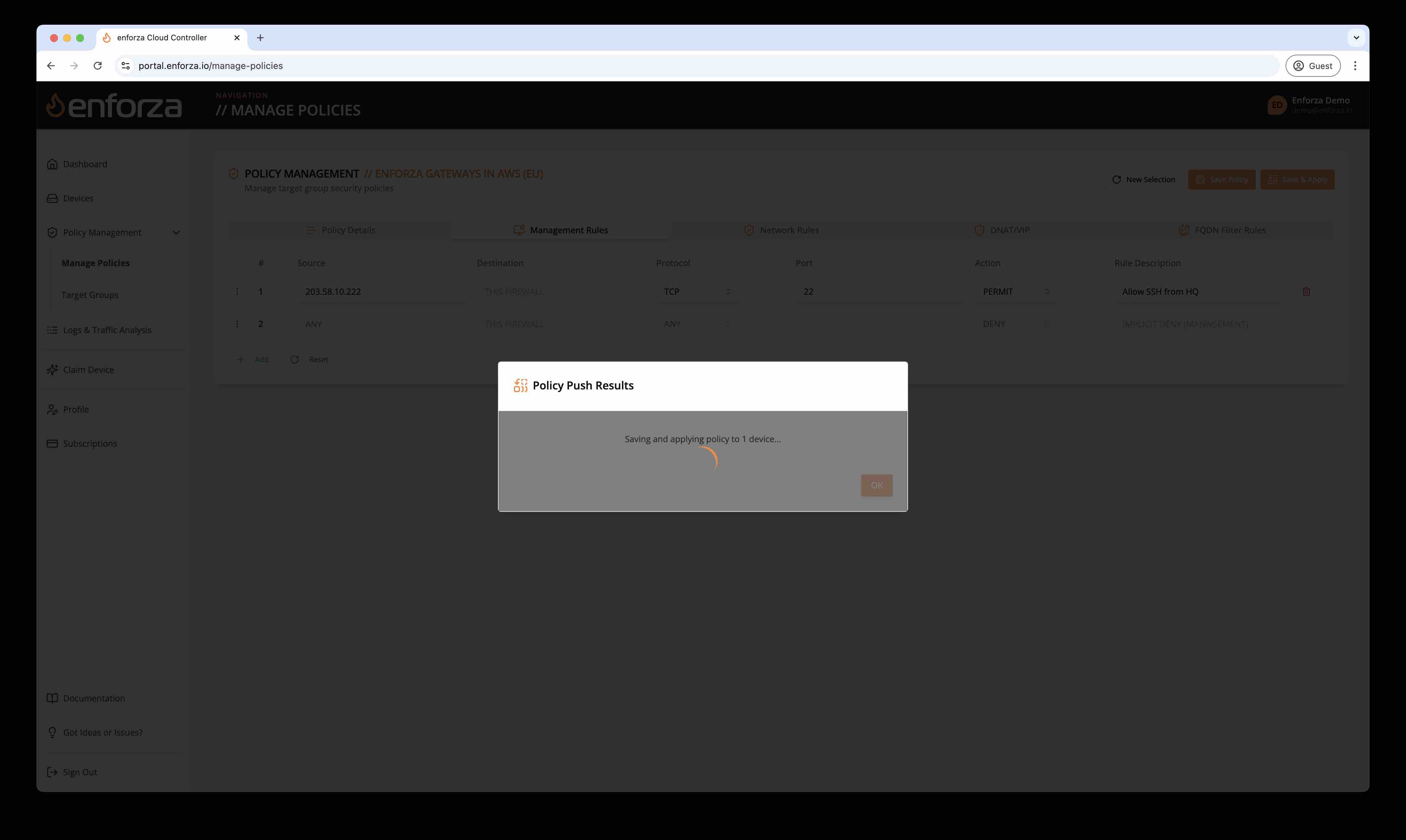Open the ANY protocol dropdown for rule 2
1406x840 pixels.
tap(697, 324)
